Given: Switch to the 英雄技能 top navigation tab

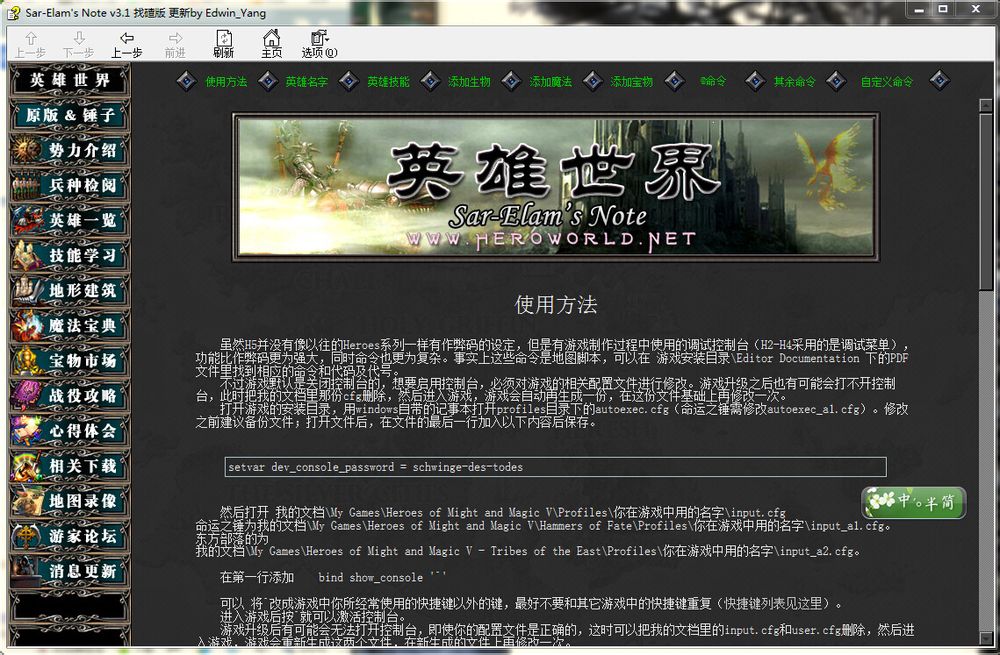Looking at the screenshot, I should click(388, 82).
